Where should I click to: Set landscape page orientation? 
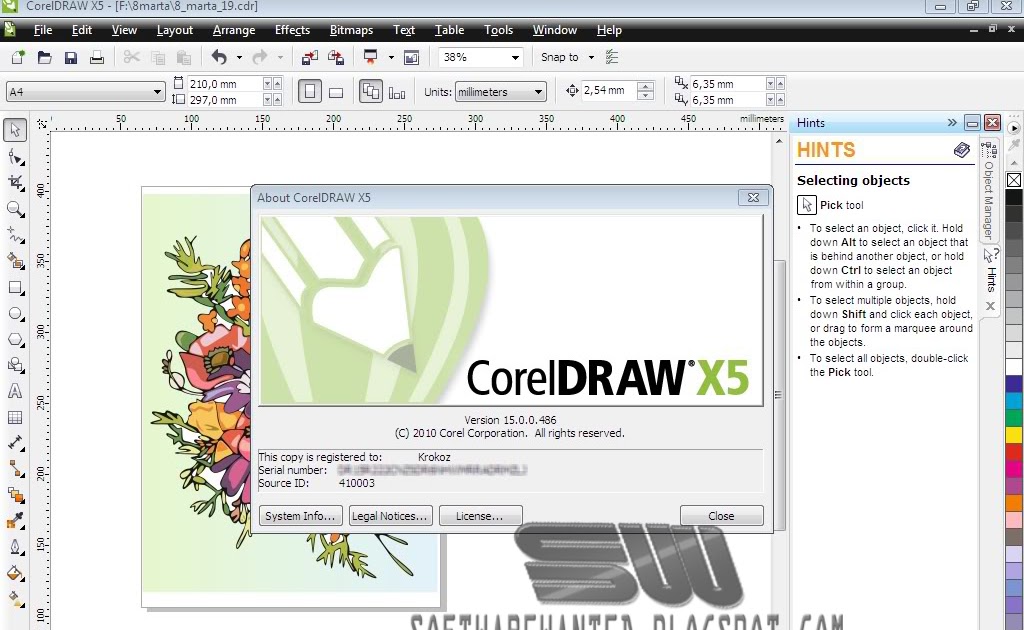(x=336, y=92)
